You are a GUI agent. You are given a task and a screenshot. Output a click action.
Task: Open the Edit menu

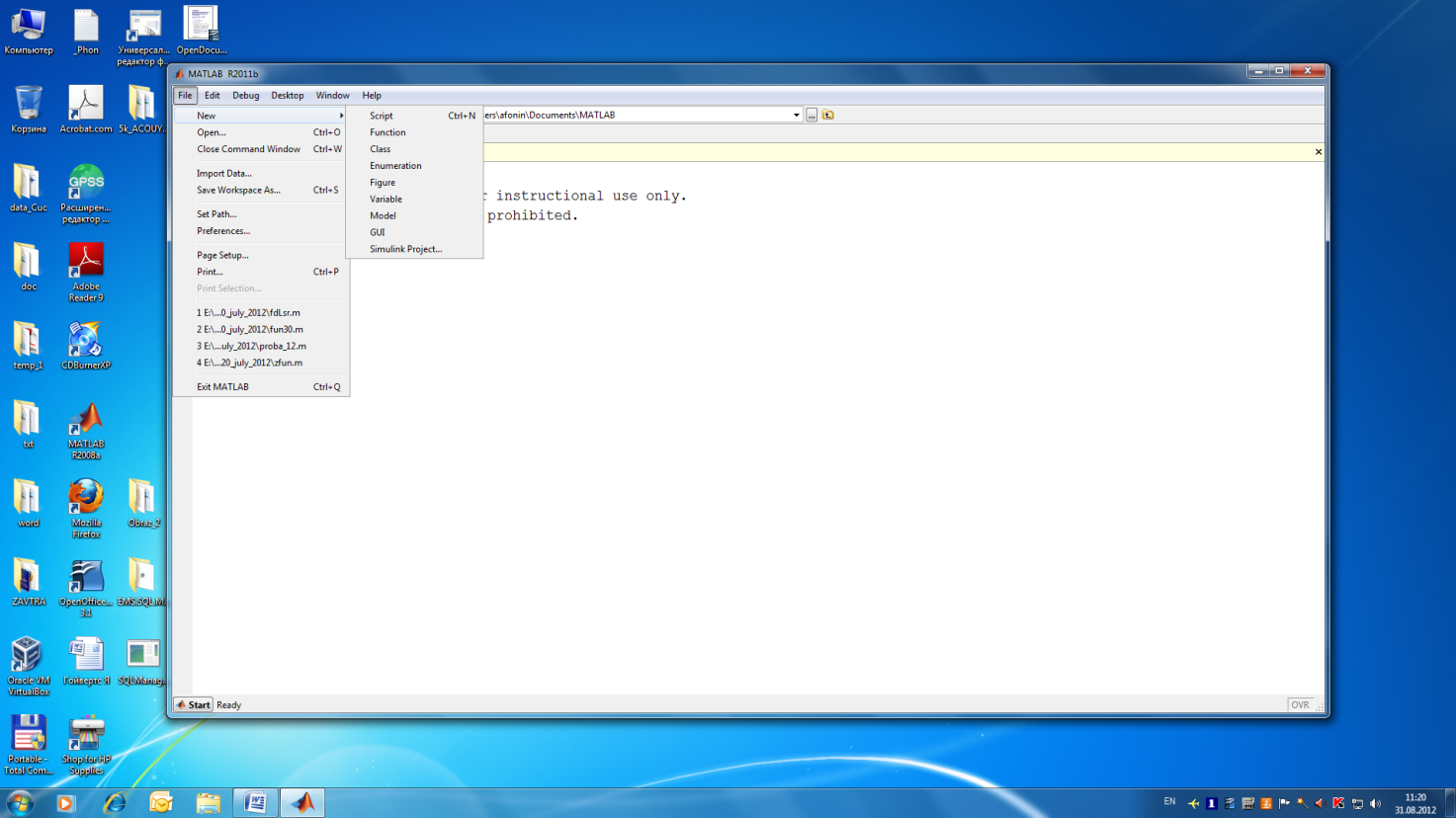click(212, 96)
